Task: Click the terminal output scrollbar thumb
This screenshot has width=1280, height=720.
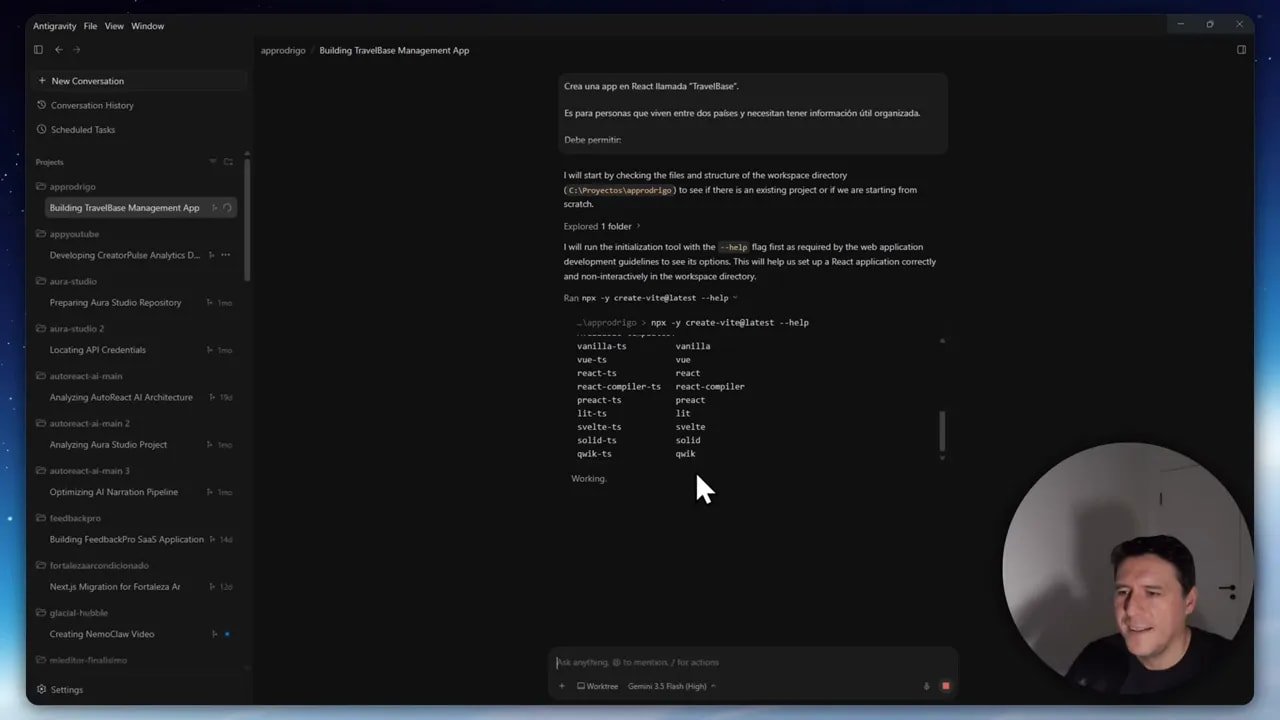Action: 941,430
